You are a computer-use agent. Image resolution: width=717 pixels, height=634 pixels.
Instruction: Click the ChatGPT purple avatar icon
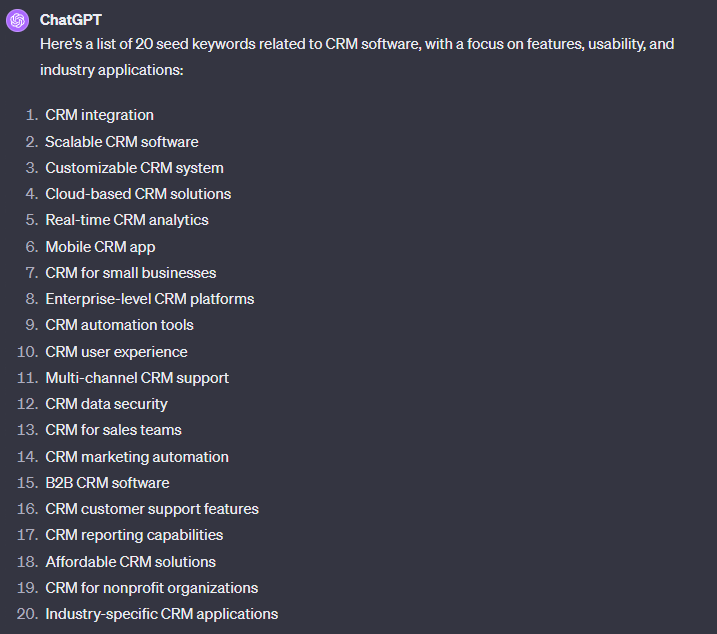click(x=17, y=21)
